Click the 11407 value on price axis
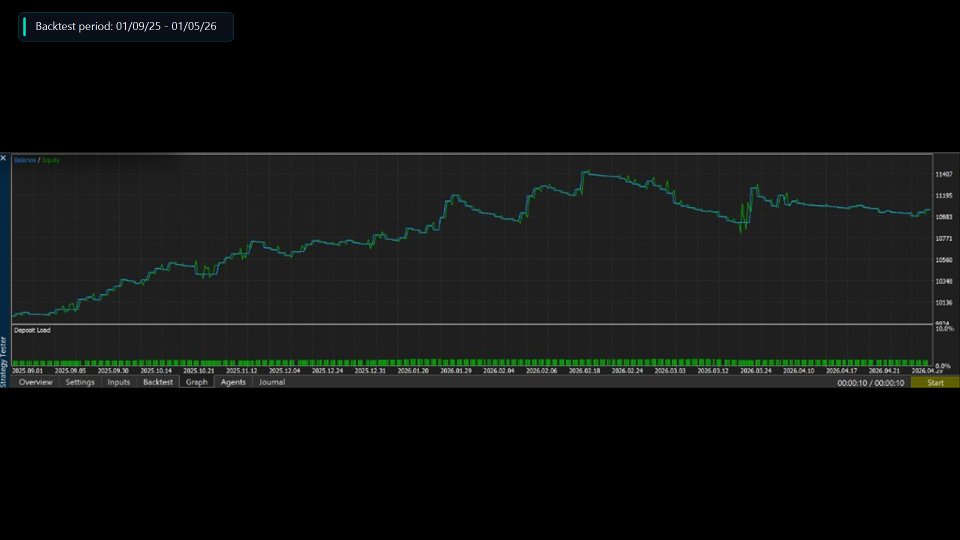This screenshot has width=960, height=540. [944, 174]
